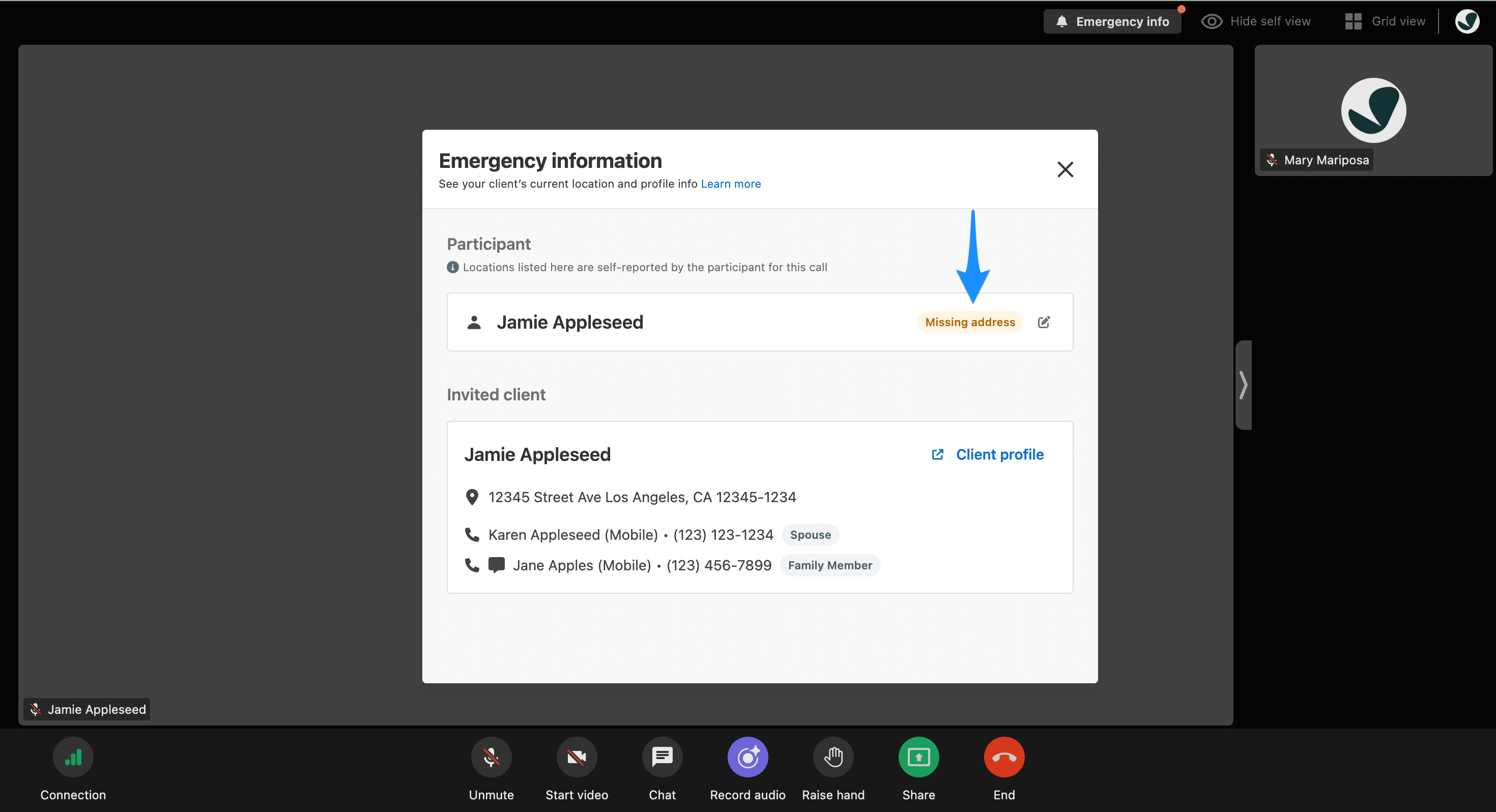Click the external link icon beside Client profile
This screenshot has height=812, width=1496.
click(937, 454)
